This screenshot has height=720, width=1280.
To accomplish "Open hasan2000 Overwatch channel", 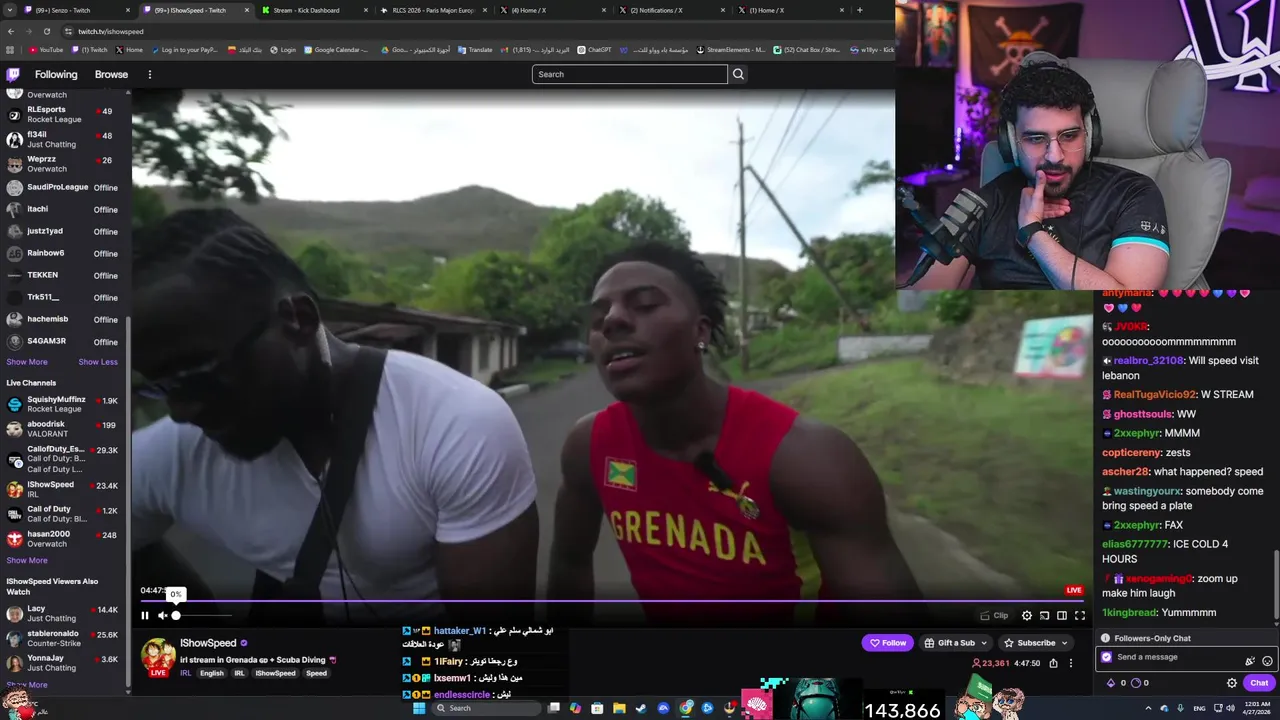I will 62,539.
